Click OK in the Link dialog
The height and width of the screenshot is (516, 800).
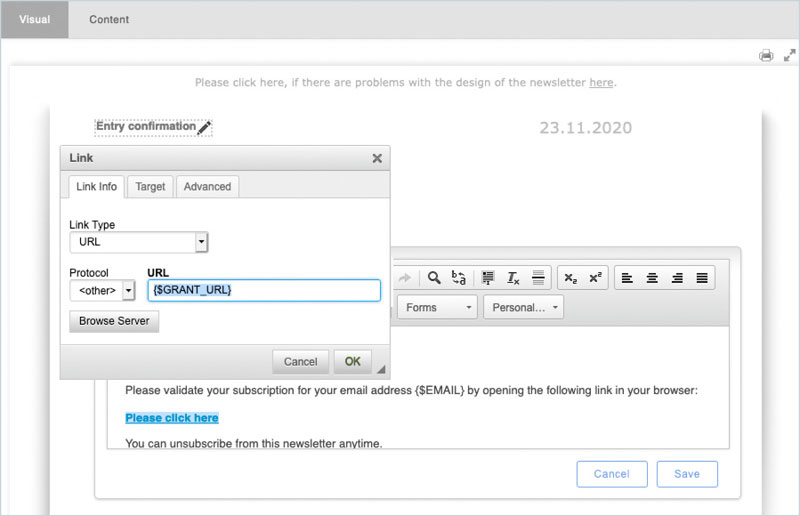pyautogui.click(x=352, y=361)
